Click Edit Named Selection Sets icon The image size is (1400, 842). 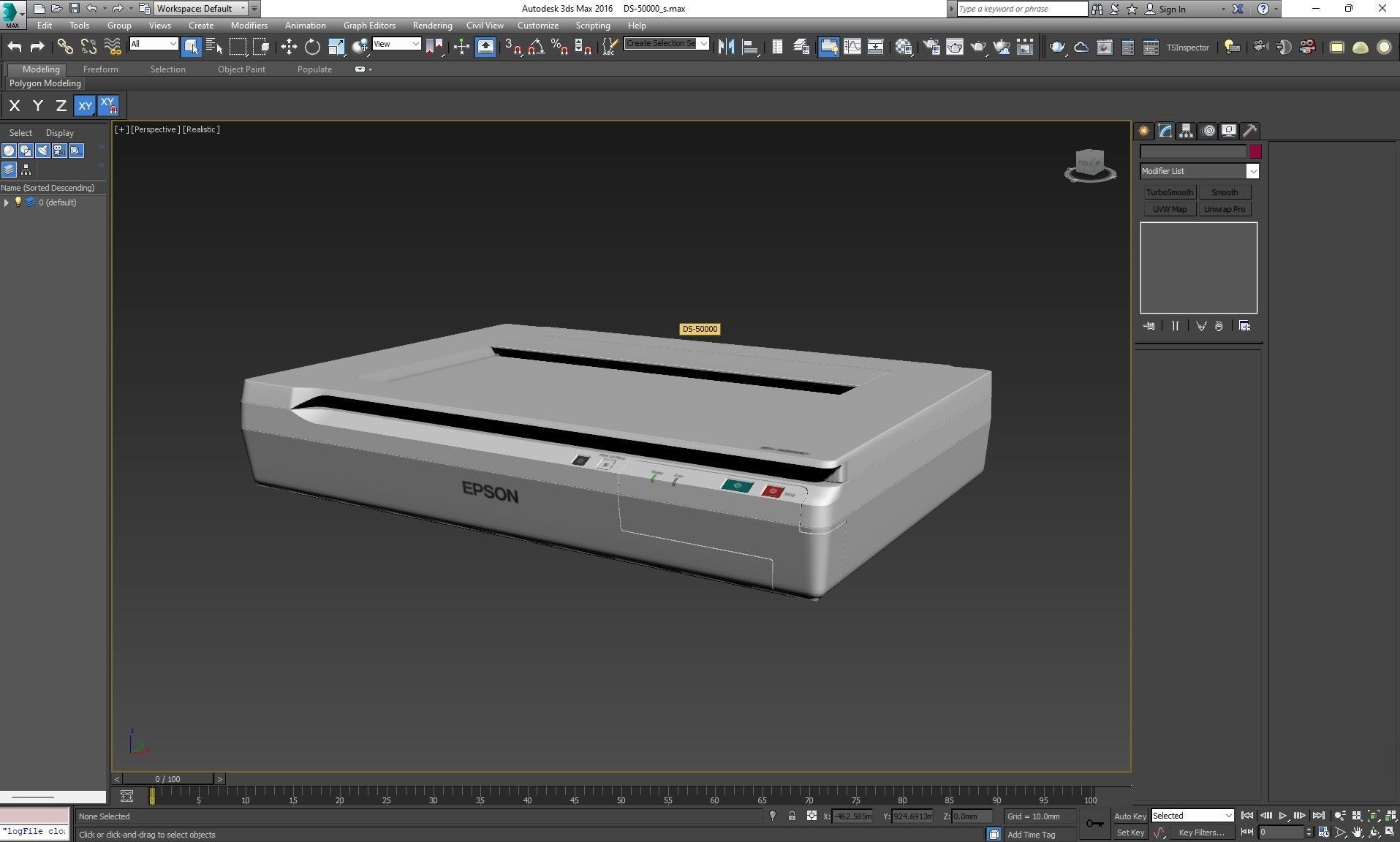click(609, 47)
